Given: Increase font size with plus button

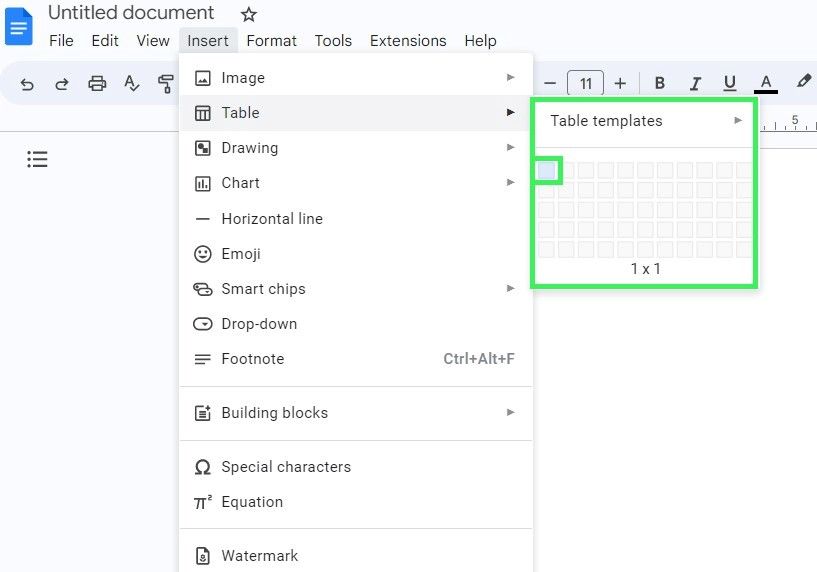Looking at the screenshot, I should coord(620,83).
